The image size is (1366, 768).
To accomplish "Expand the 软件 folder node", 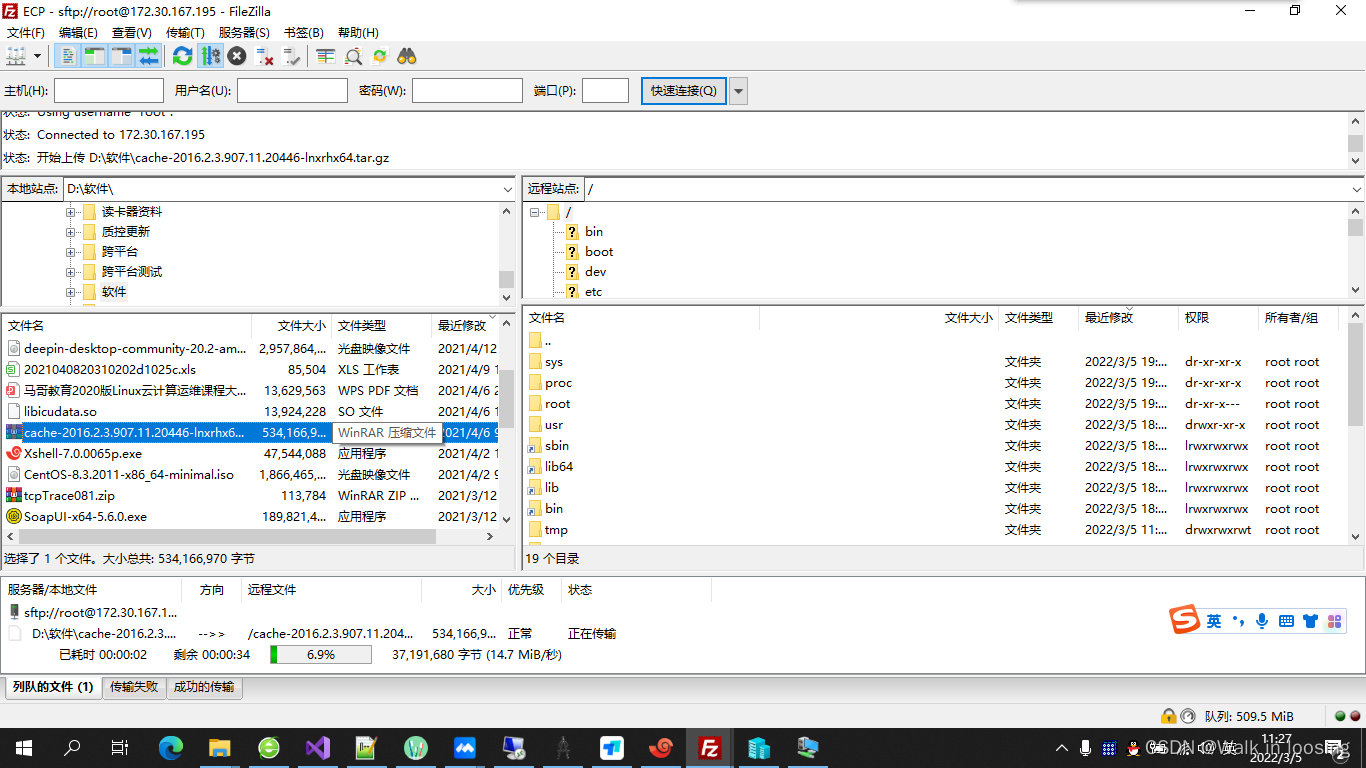I will 71,292.
